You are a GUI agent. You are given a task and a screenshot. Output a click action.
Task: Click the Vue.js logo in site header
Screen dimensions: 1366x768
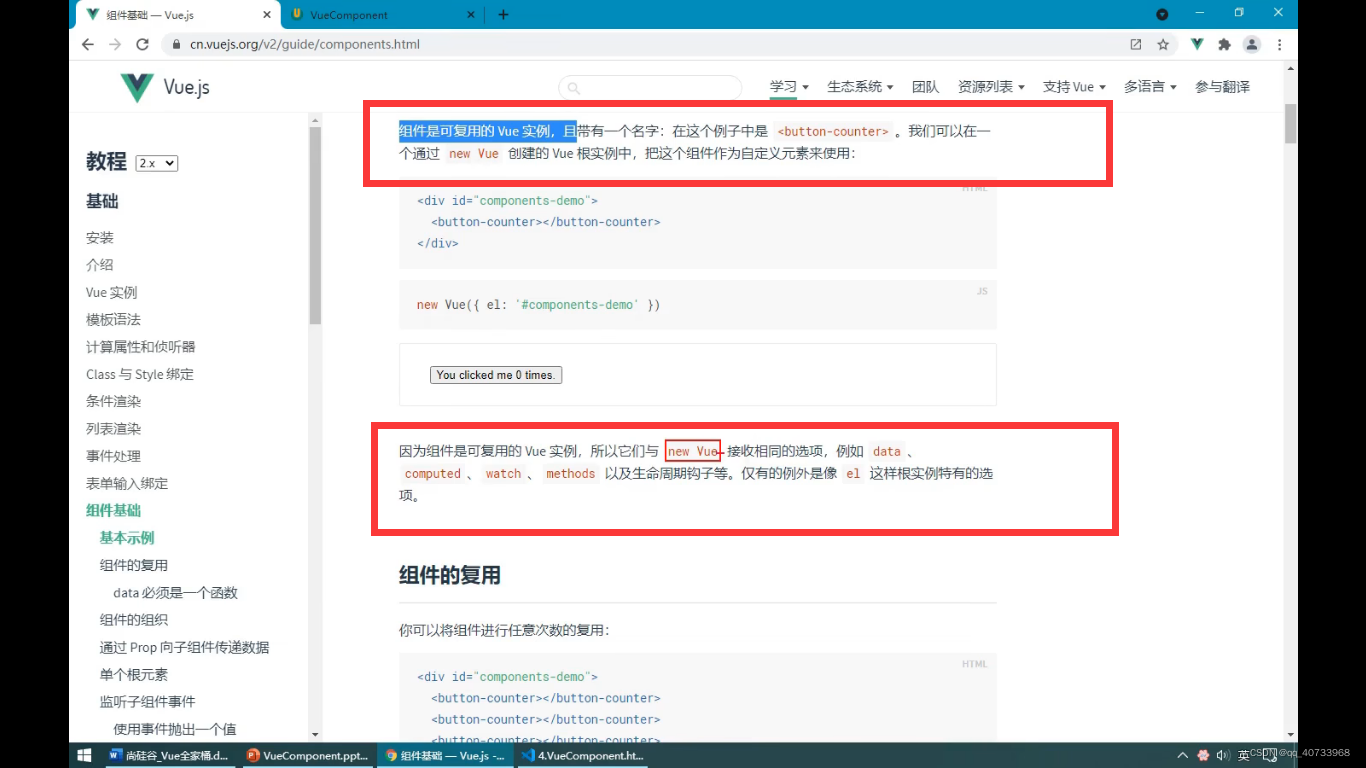pos(165,87)
